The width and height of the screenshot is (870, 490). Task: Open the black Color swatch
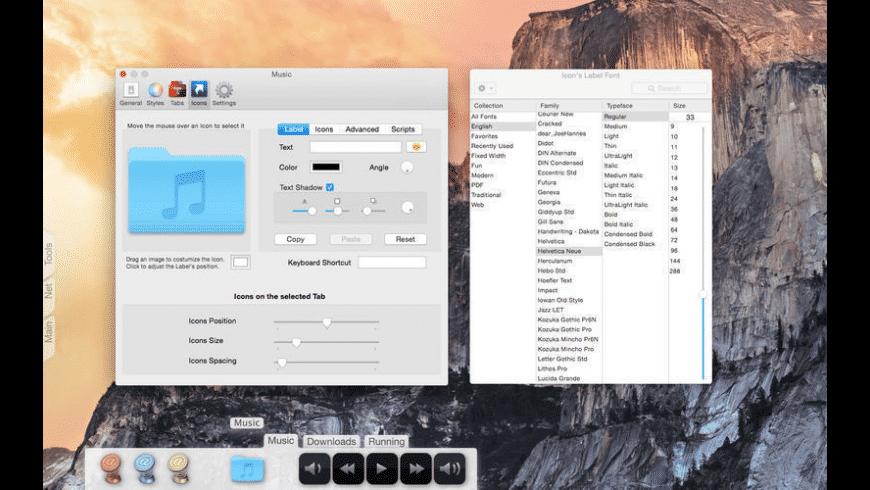[326, 167]
